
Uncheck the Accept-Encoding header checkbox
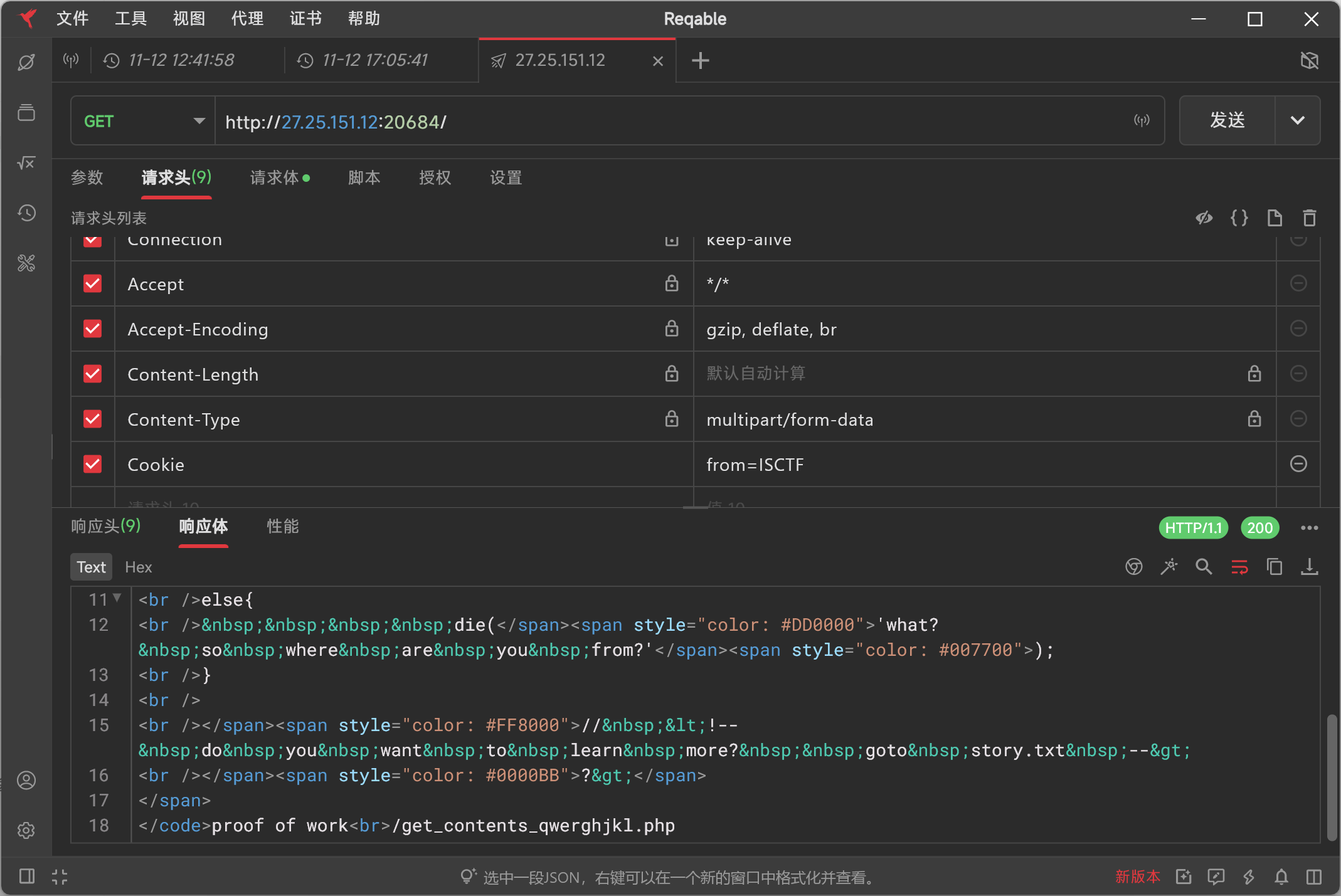[93, 329]
